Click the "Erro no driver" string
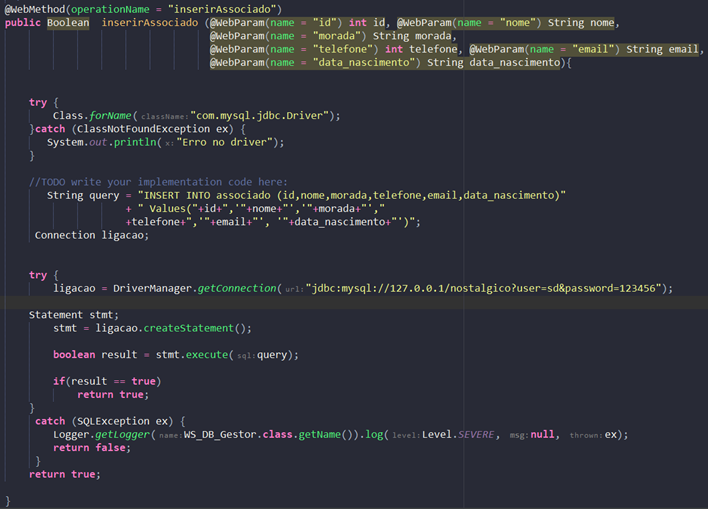708x509 pixels. click(x=224, y=142)
